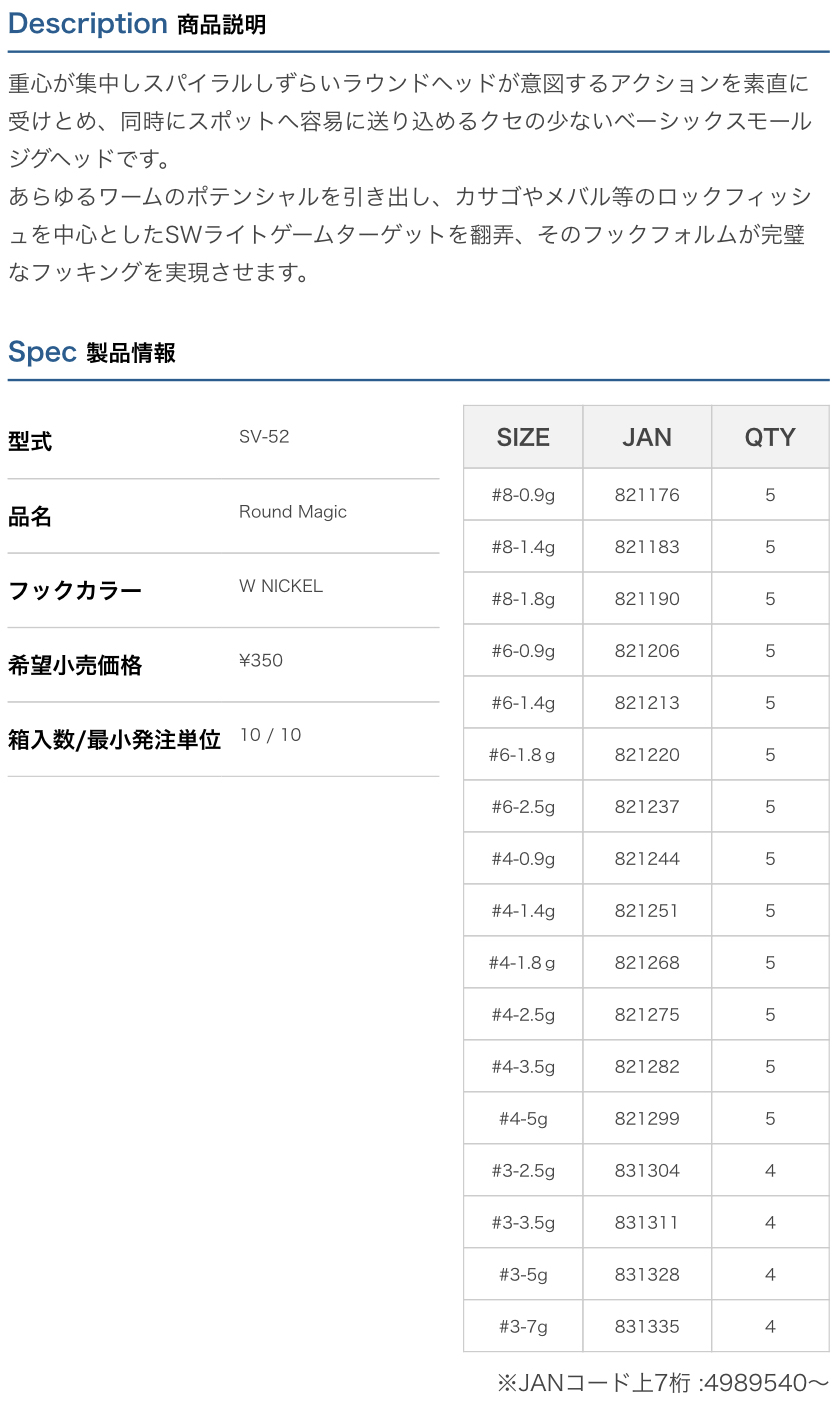Screen dimensions: 832x1401
Task: Click the 10 / 10 box quantity value
Action: tap(270, 735)
